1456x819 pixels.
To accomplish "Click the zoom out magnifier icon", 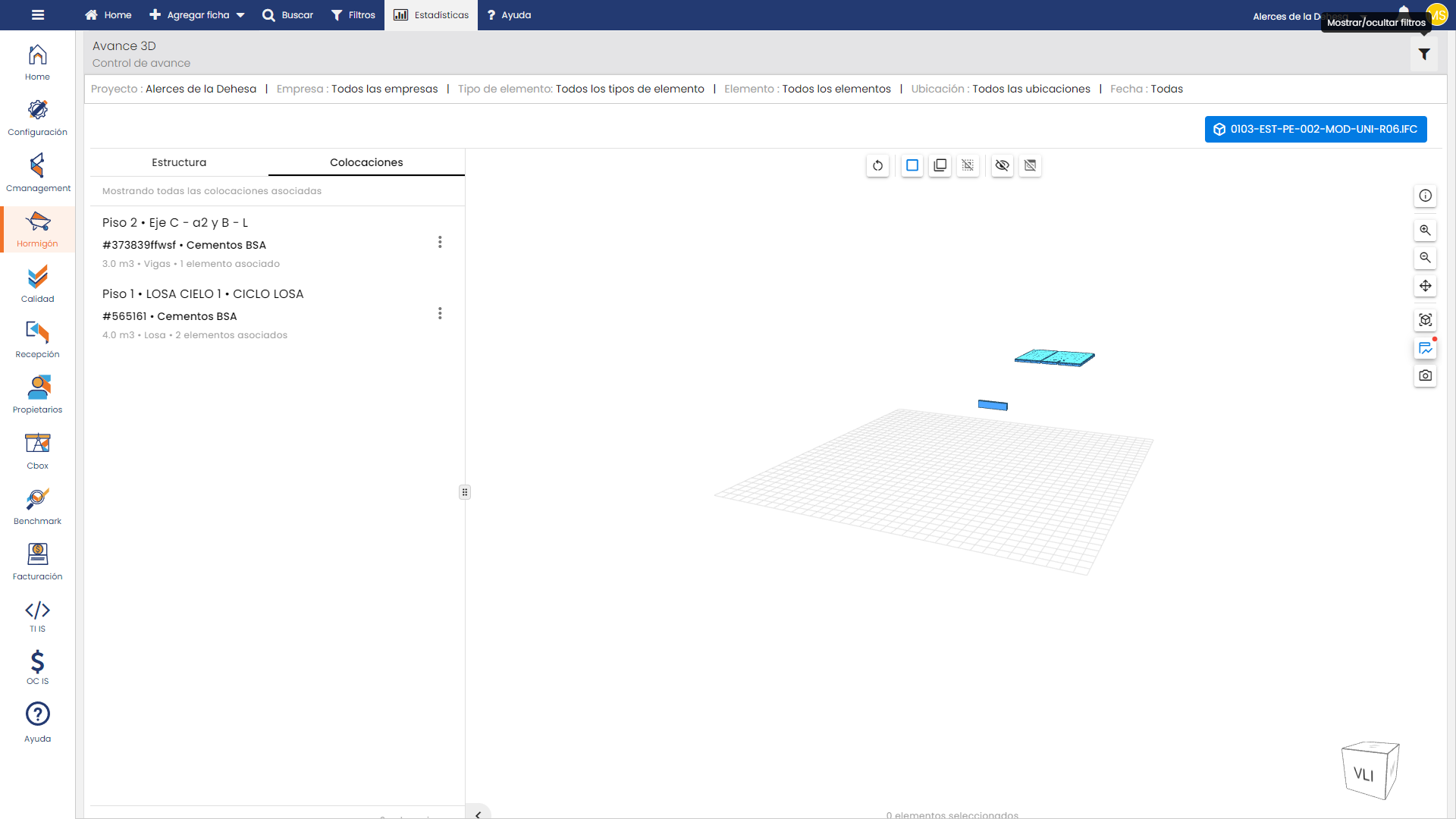I will click(x=1425, y=258).
